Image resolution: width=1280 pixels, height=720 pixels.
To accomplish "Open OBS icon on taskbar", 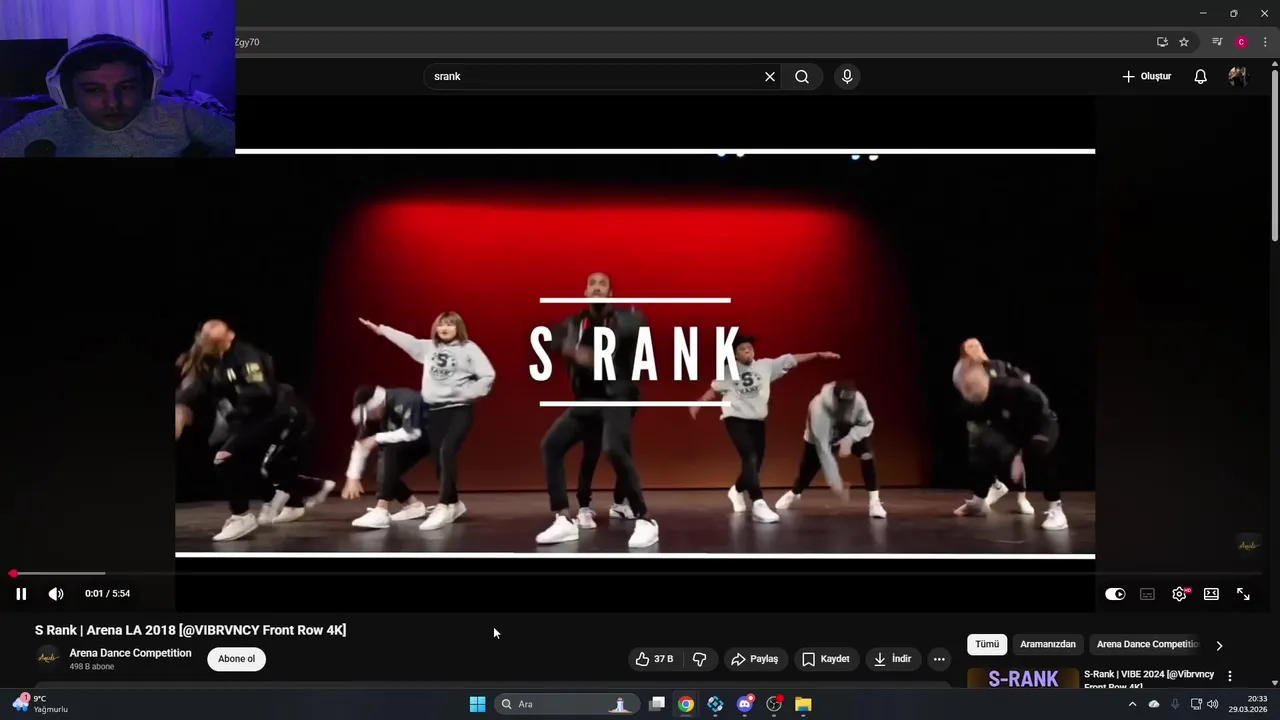I will (774, 704).
